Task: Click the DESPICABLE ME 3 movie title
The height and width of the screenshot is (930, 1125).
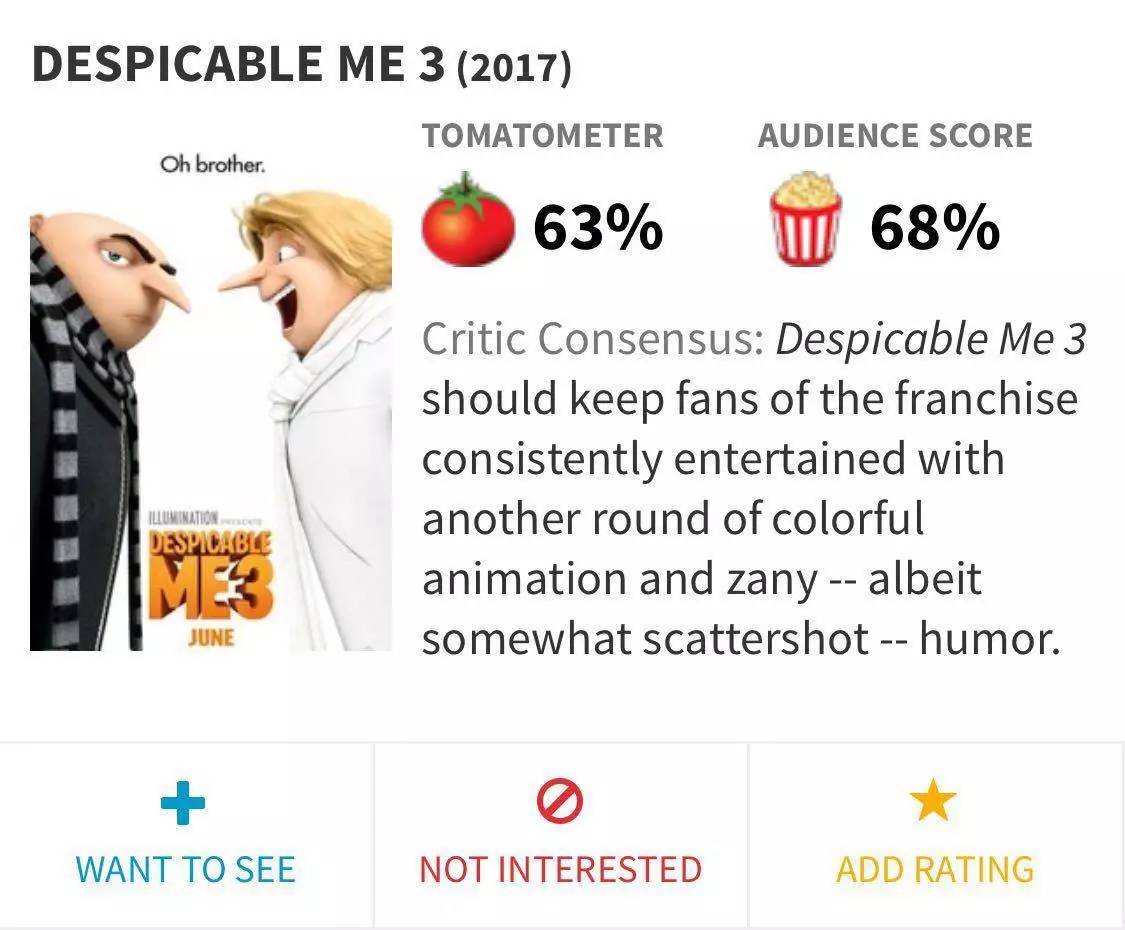Action: [240, 65]
